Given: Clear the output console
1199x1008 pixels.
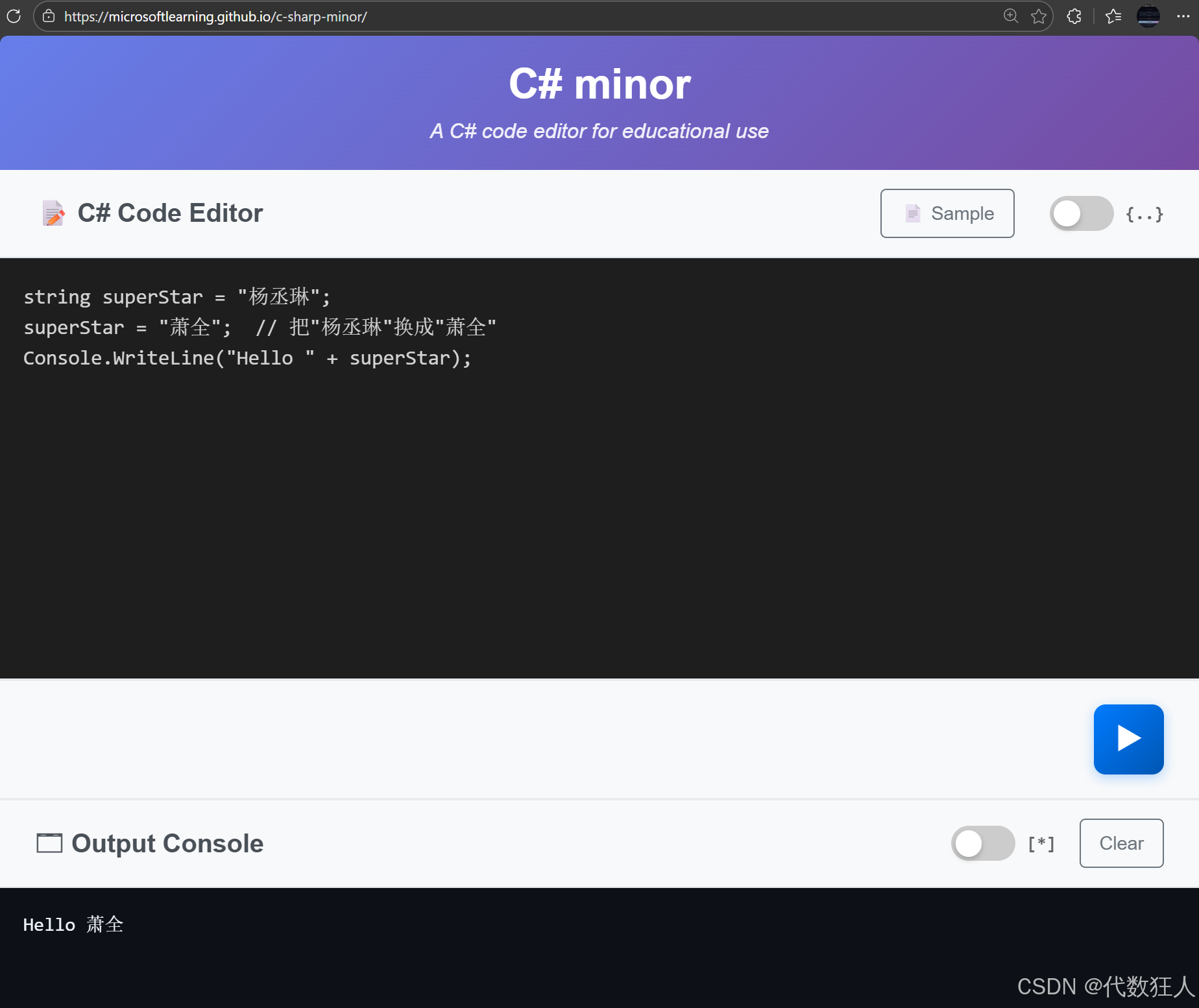Looking at the screenshot, I should 1122,843.
